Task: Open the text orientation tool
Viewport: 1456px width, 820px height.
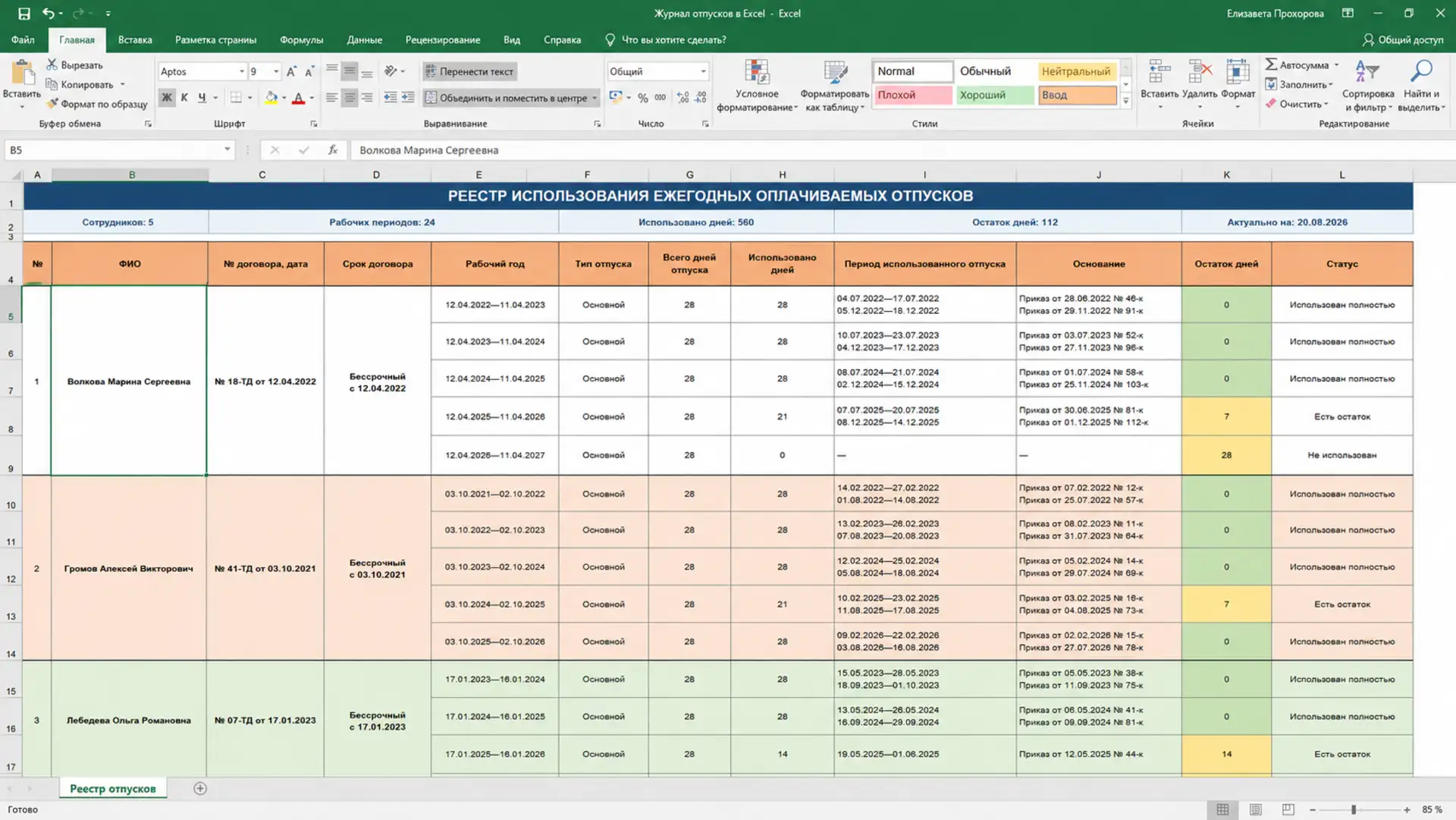Action: (391, 71)
